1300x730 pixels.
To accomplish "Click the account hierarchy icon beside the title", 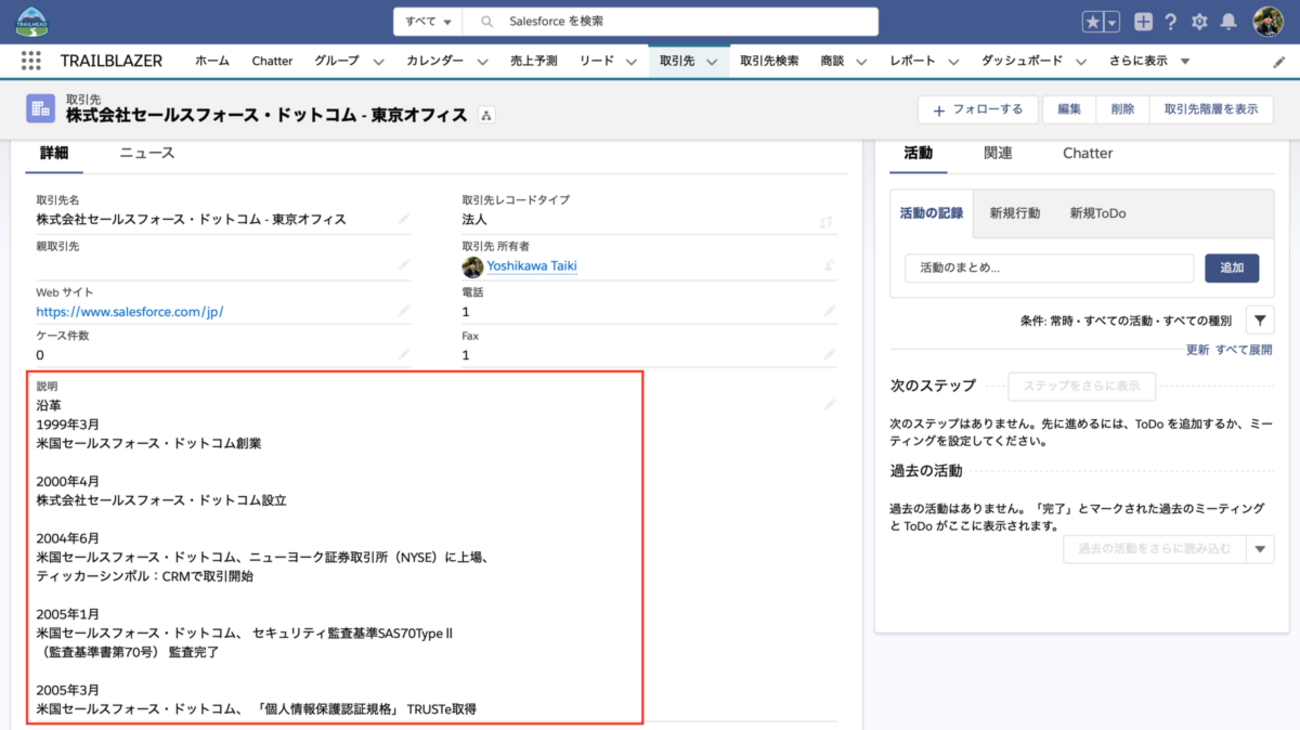I will point(486,115).
